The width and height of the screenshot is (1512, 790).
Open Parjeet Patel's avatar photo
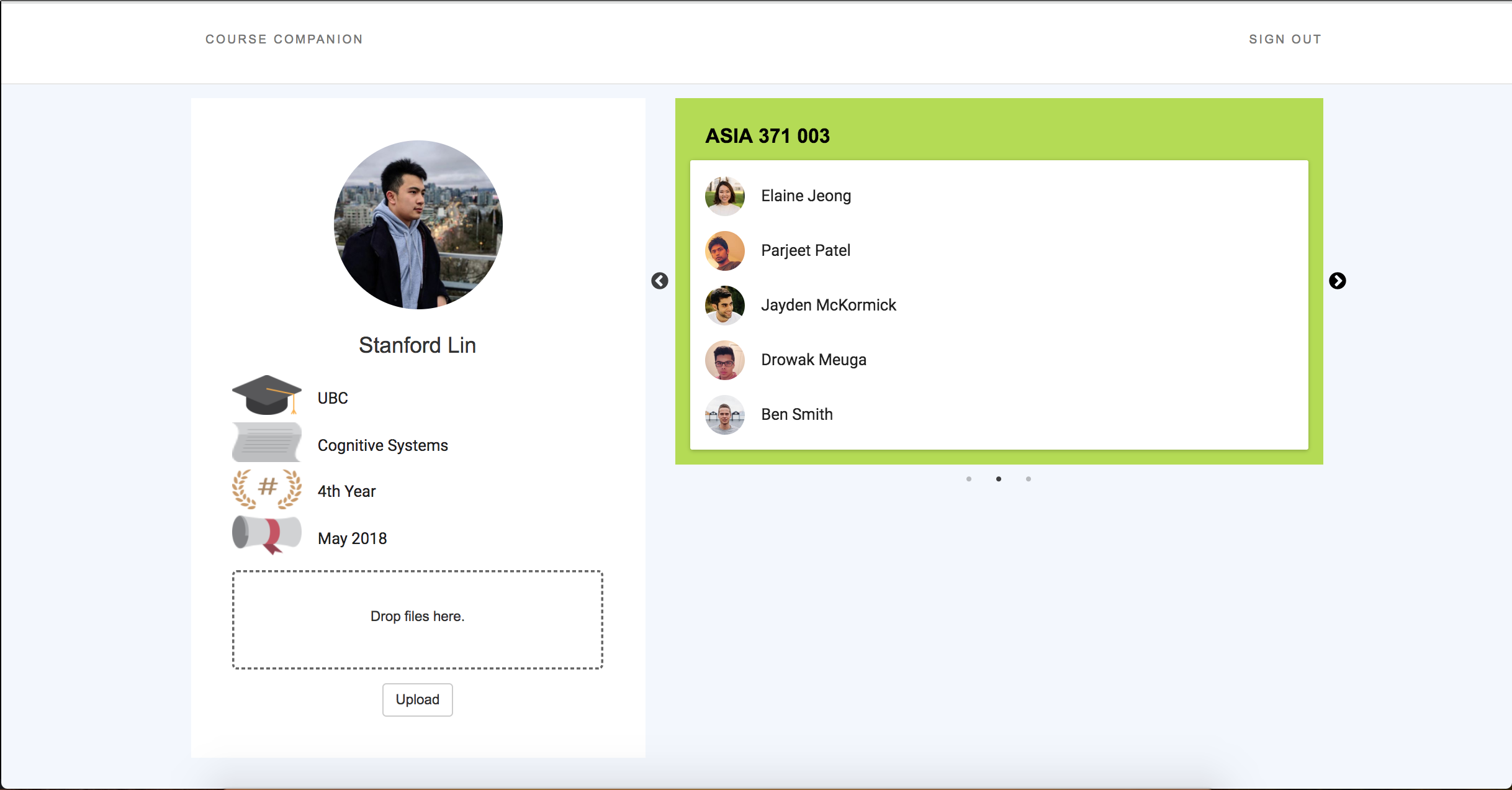point(724,251)
